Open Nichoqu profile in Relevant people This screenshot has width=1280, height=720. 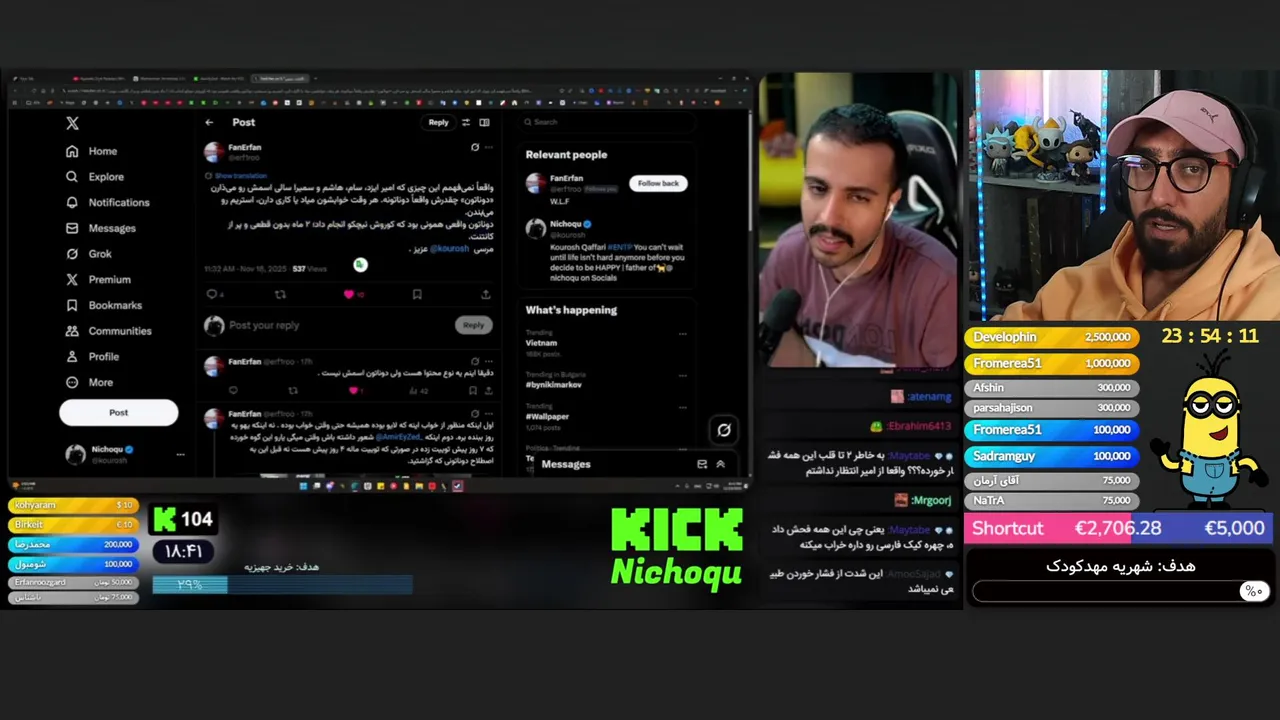pyautogui.click(x=565, y=224)
